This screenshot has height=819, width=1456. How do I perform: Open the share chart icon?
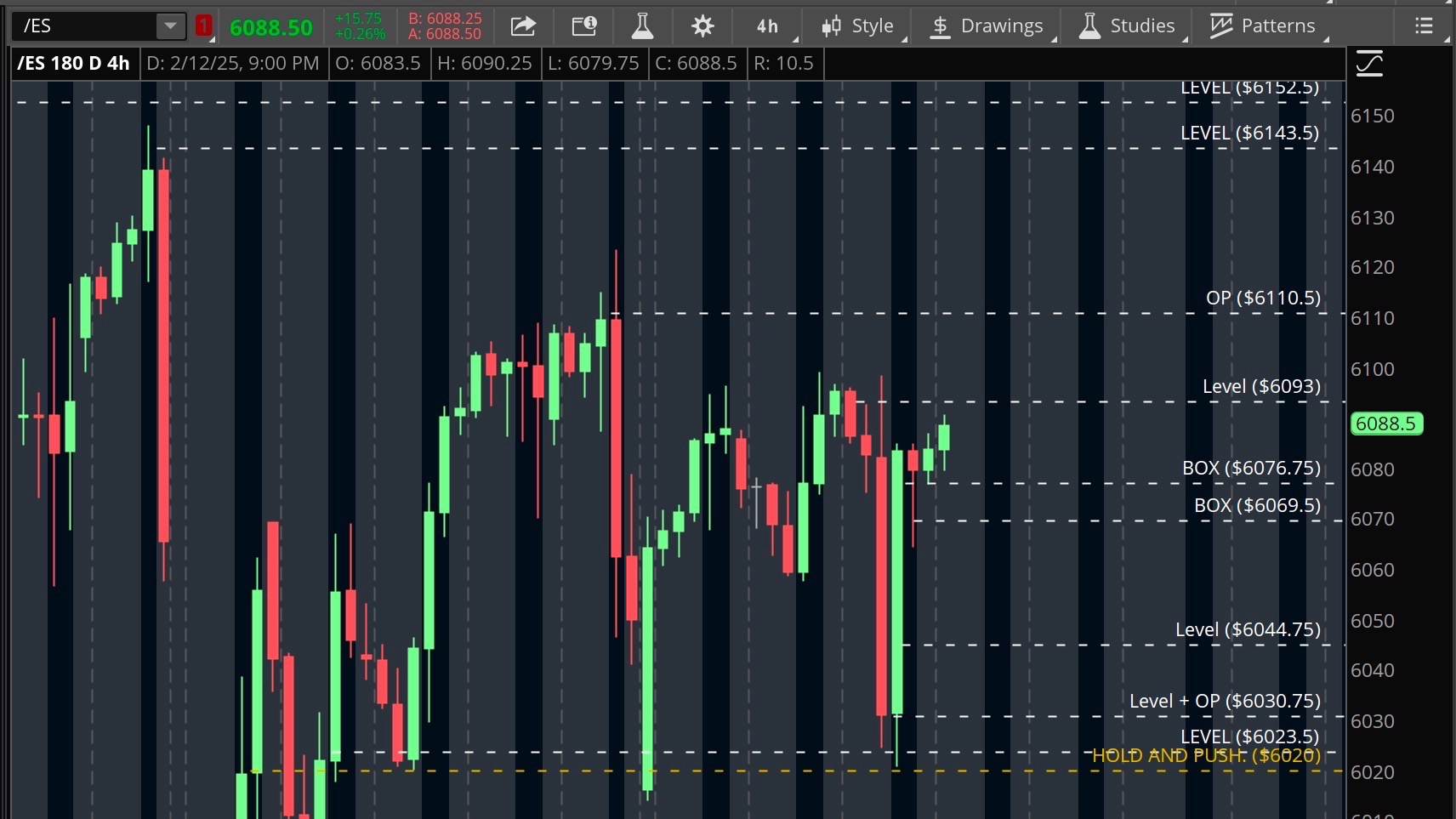pyautogui.click(x=523, y=26)
